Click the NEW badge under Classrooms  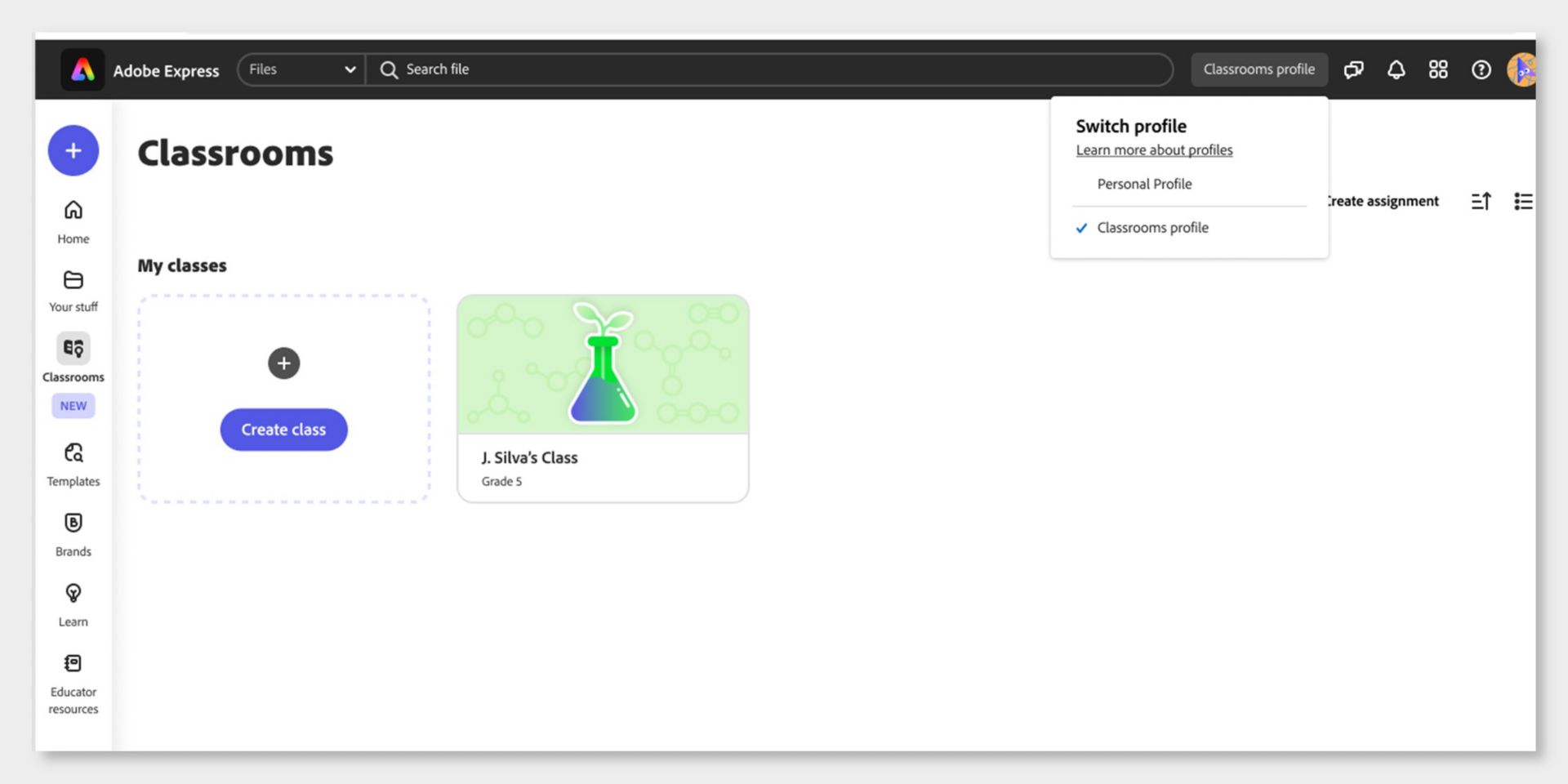(x=73, y=406)
